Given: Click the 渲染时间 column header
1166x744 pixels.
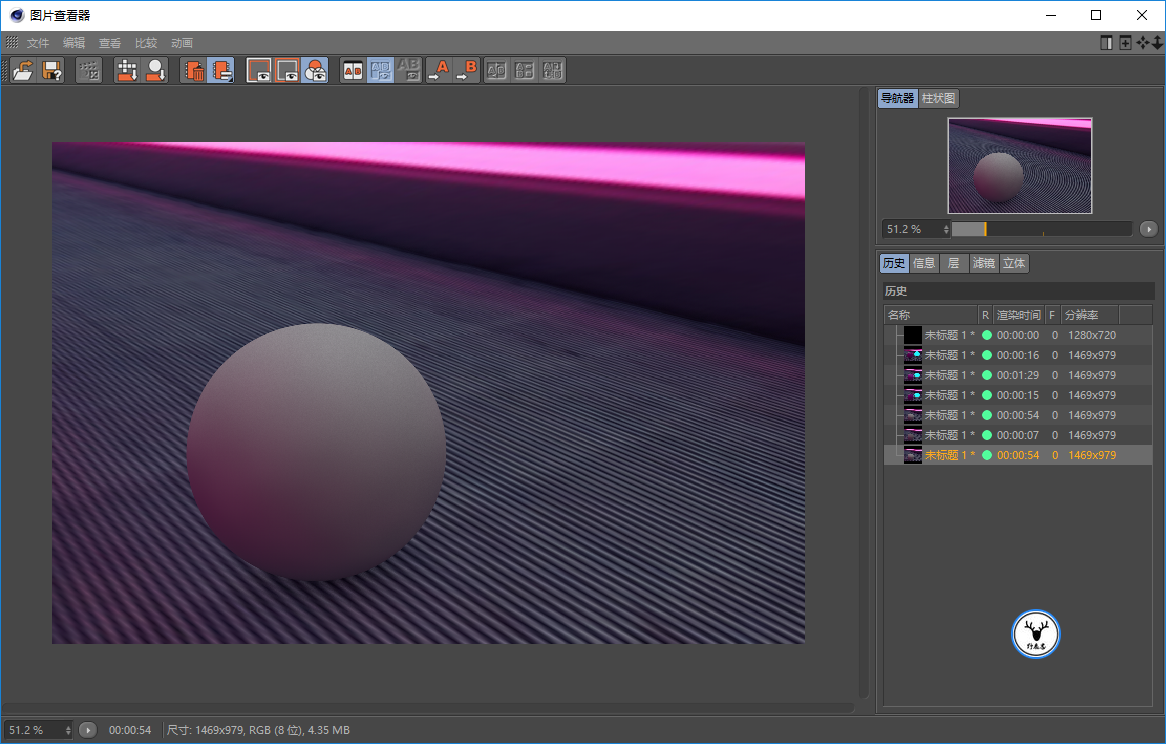Looking at the screenshot, I should (x=1018, y=315).
